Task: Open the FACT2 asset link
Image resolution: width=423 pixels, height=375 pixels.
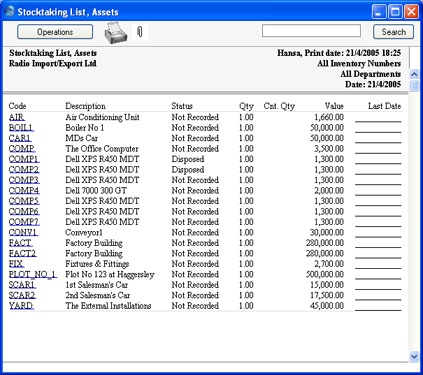Action: [23, 253]
